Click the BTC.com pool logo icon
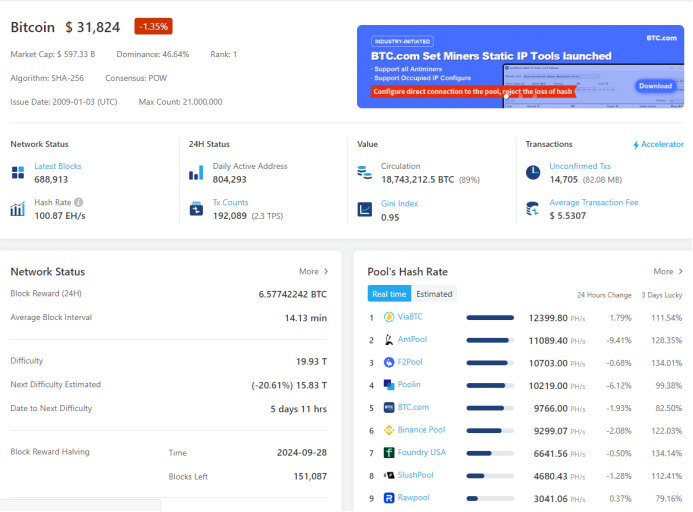 389,407
